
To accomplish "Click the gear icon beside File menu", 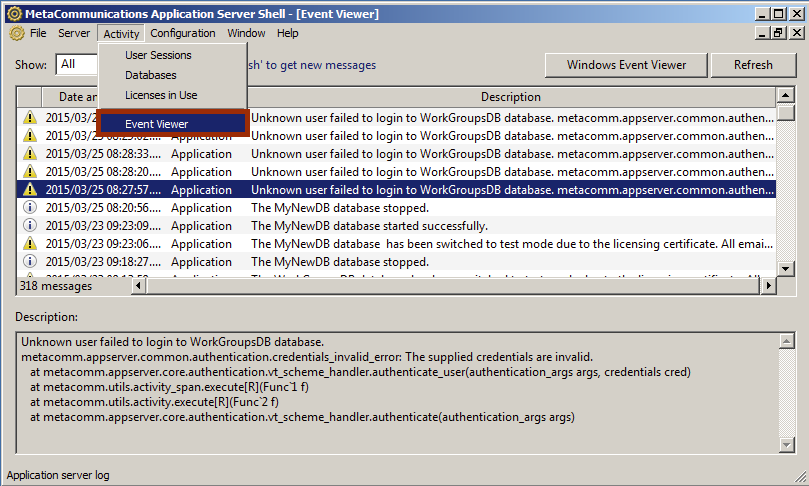I will (x=17, y=34).
